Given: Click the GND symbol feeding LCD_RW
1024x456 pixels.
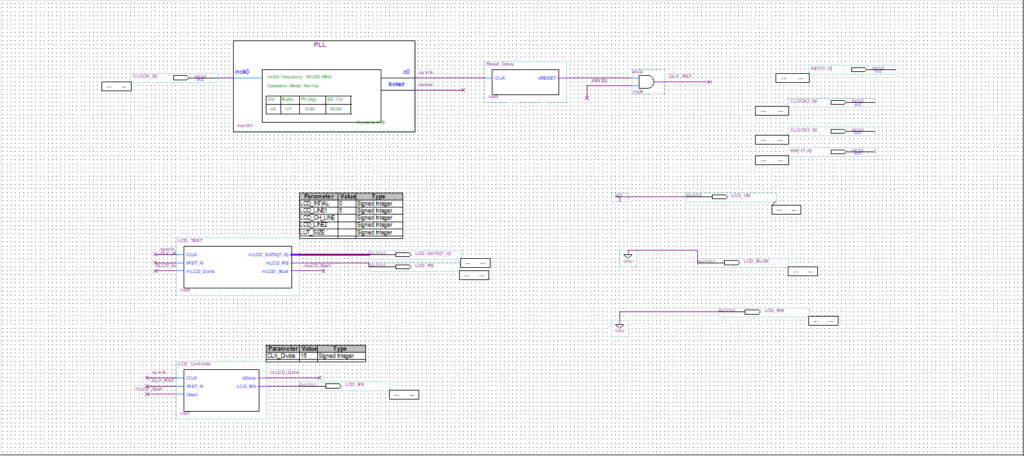Looking at the screenshot, I should [x=620, y=326].
